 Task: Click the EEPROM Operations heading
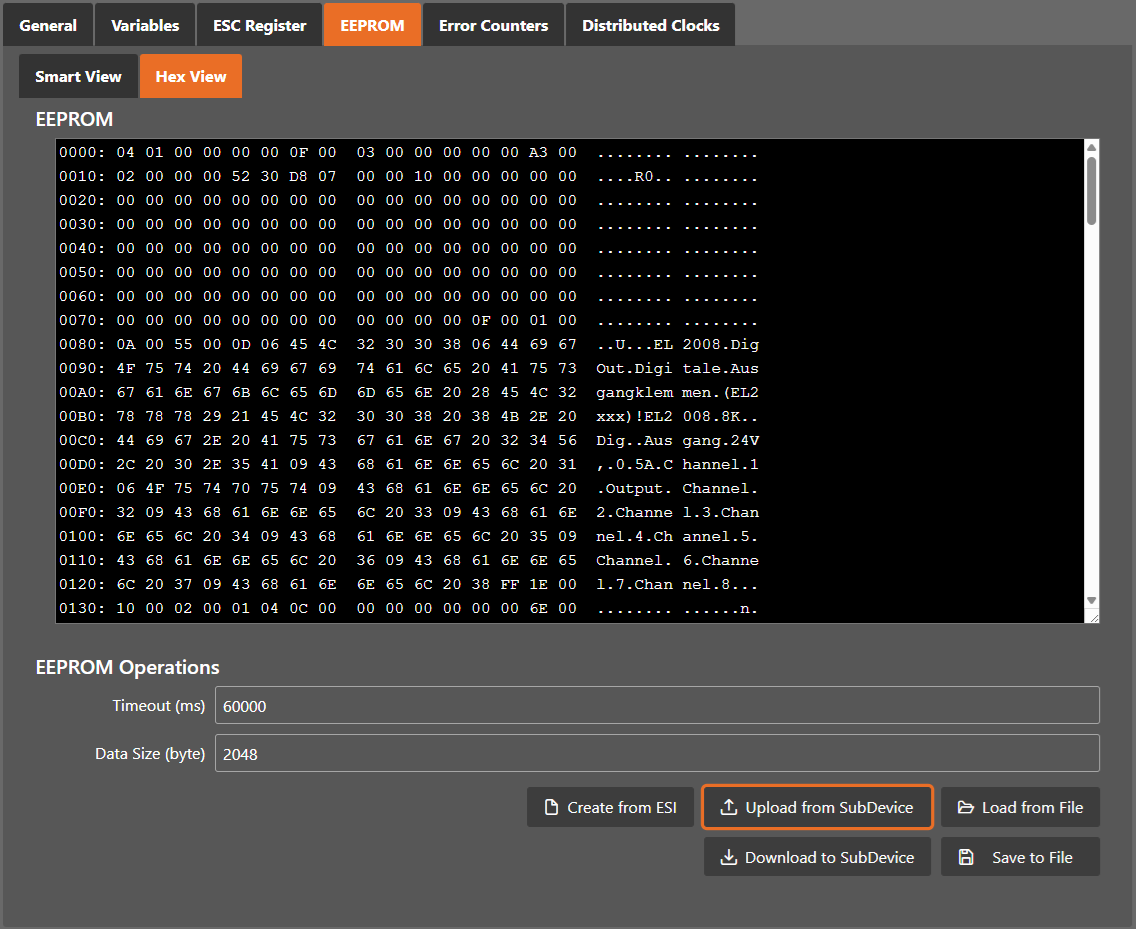(x=128, y=667)
